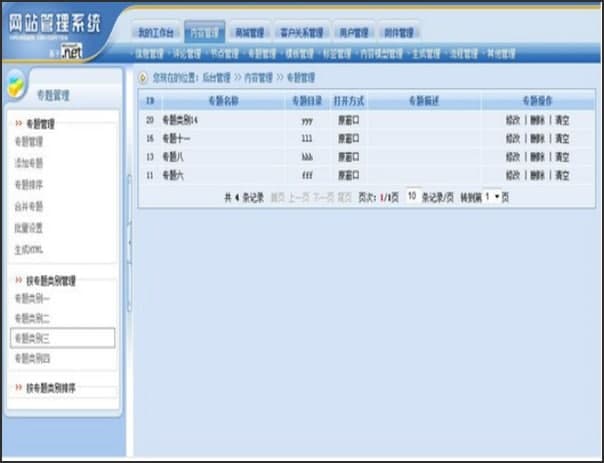
Task: Click 清空 for the 专题八 row
Action: coord(562,157)
